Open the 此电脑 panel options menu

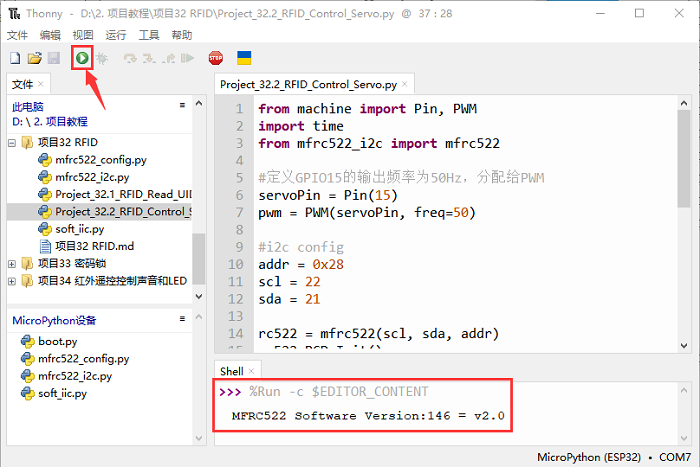(182, 105)
